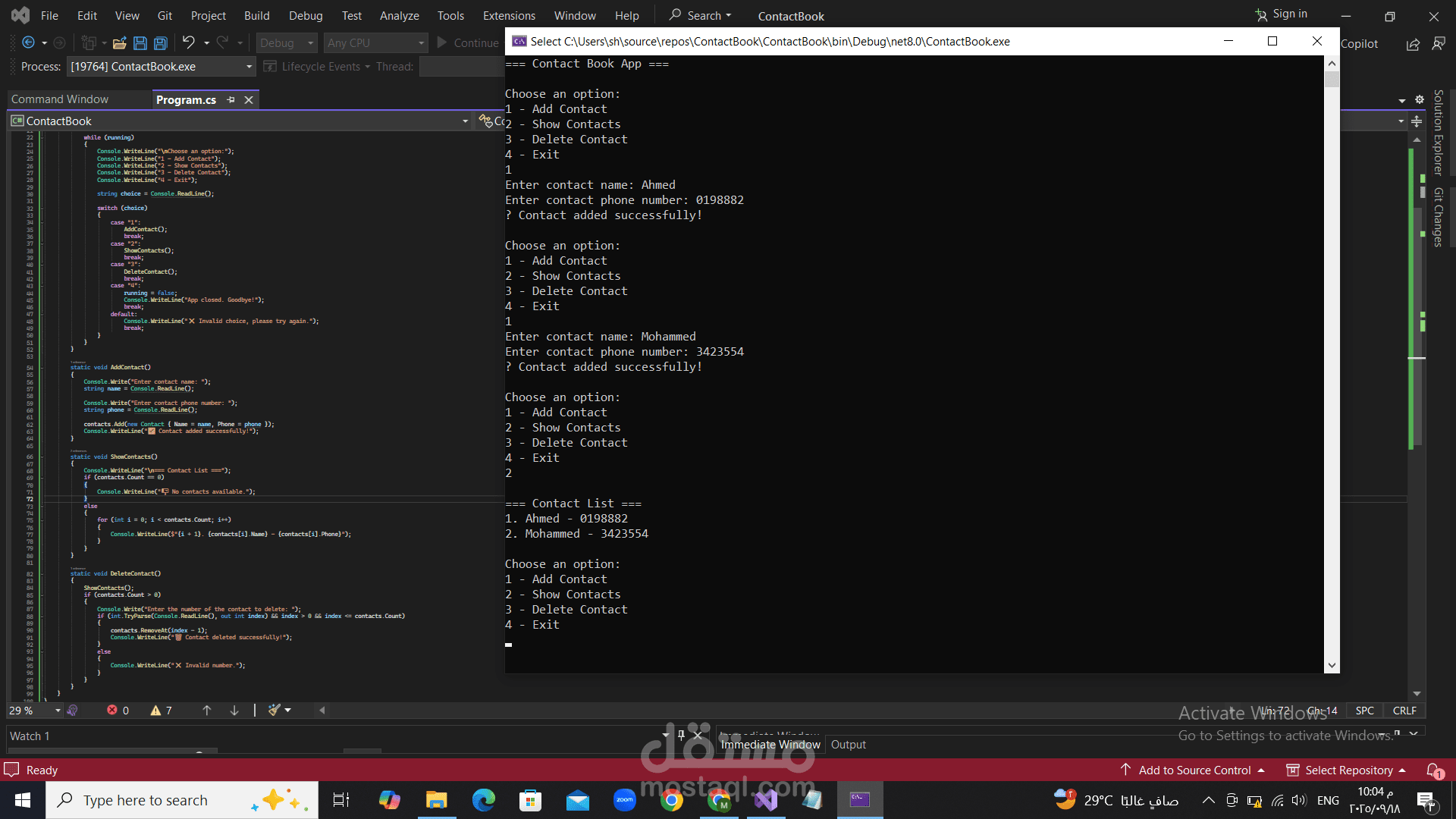Open the 29 % zoom level dropdown
Screen dimensions: 1456x819
tap(58, 711)
